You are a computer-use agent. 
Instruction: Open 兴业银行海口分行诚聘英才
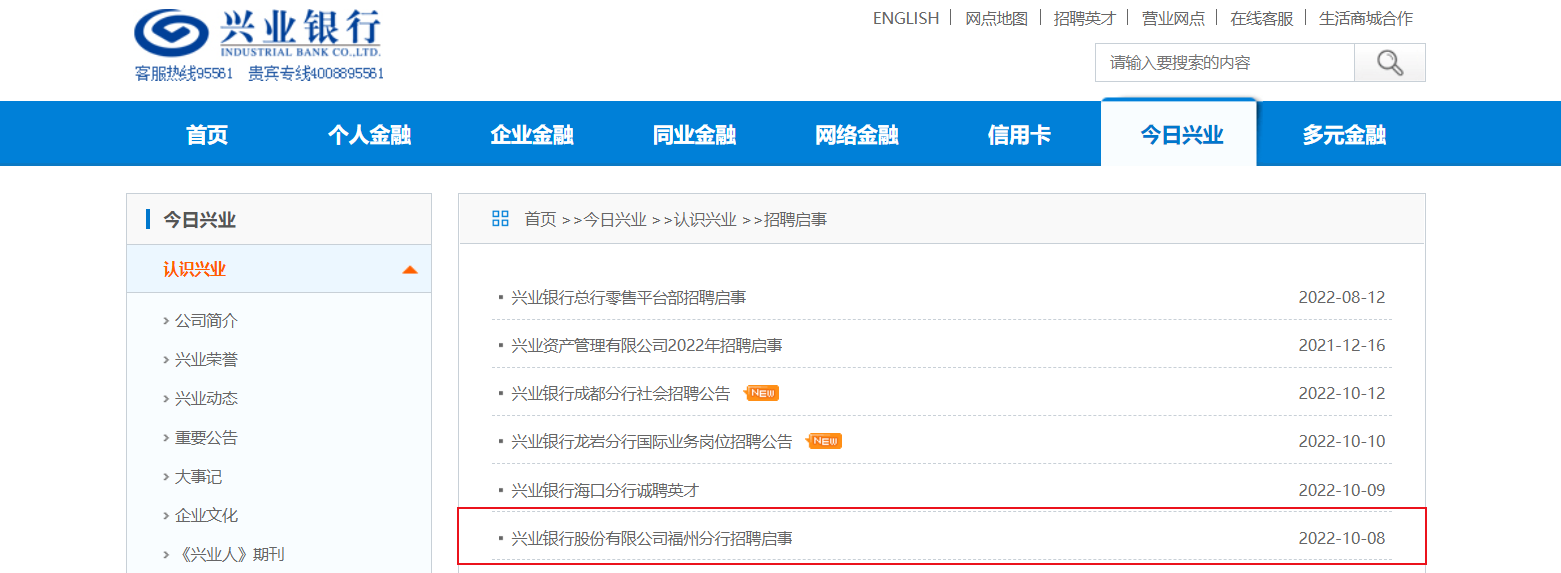point(605,490)
